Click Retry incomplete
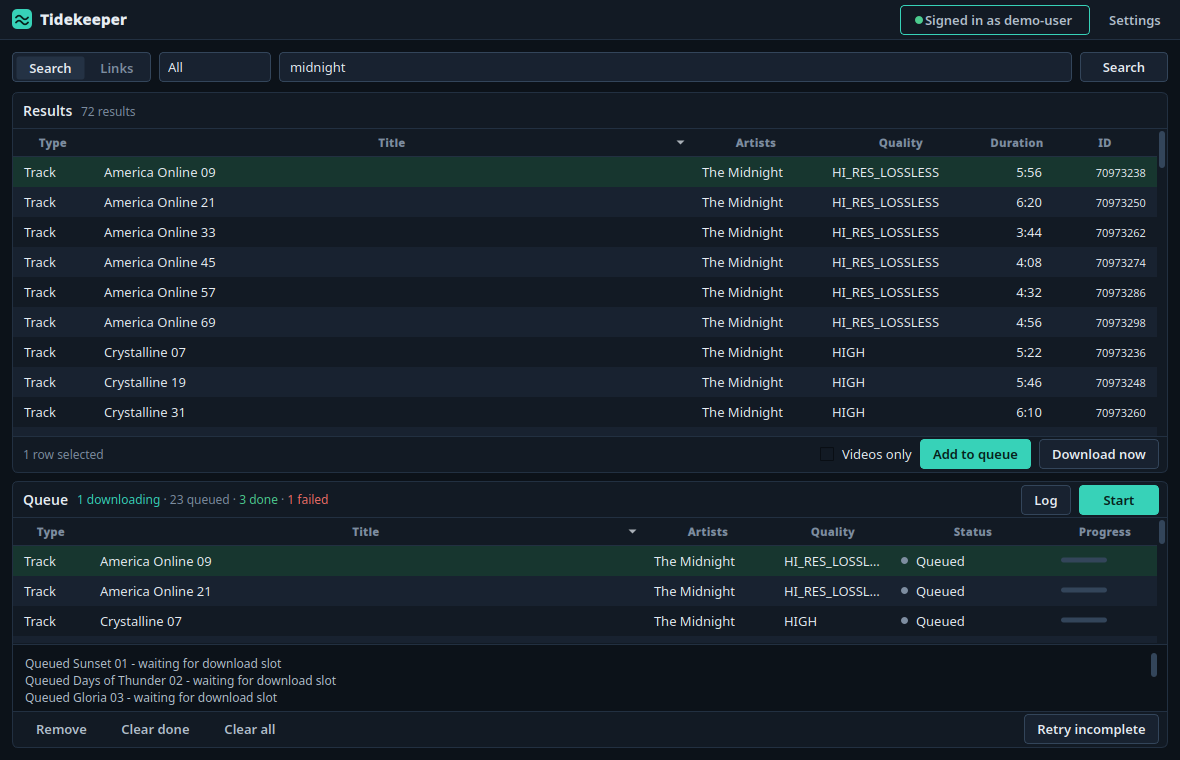Viewport: 1180px width, 760px height. click(x=1090, y=729)
